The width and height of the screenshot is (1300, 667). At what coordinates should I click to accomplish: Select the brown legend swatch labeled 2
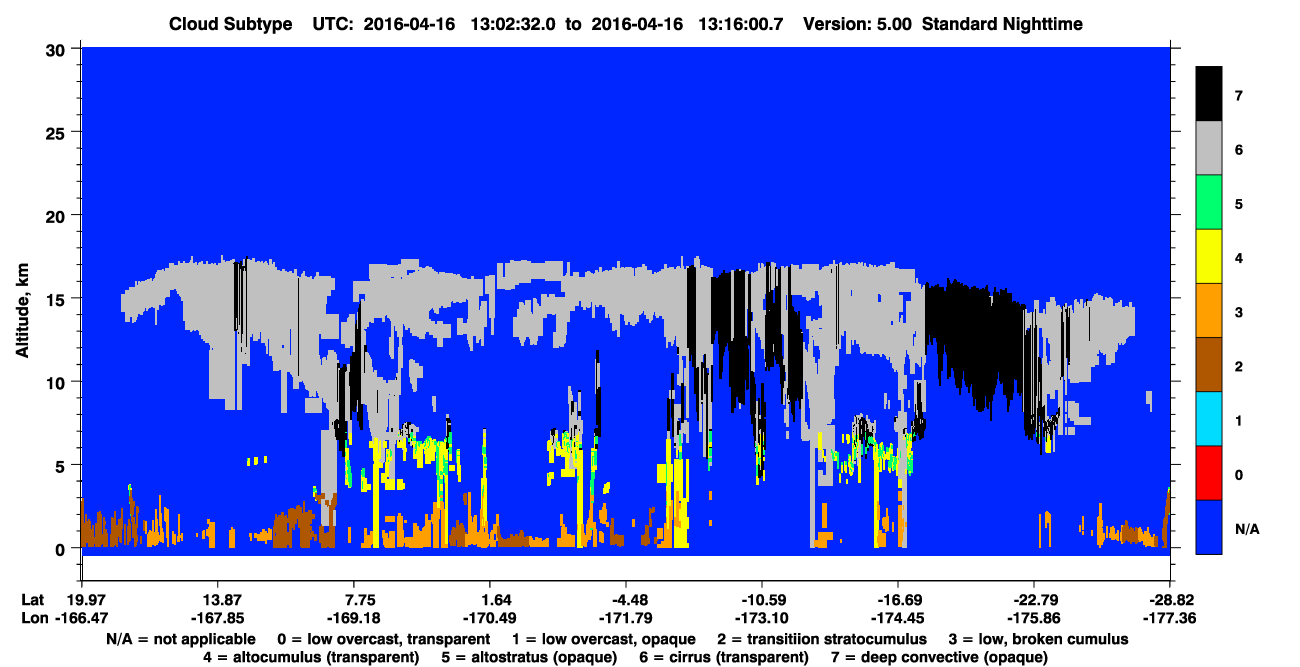coord(1209,365)
